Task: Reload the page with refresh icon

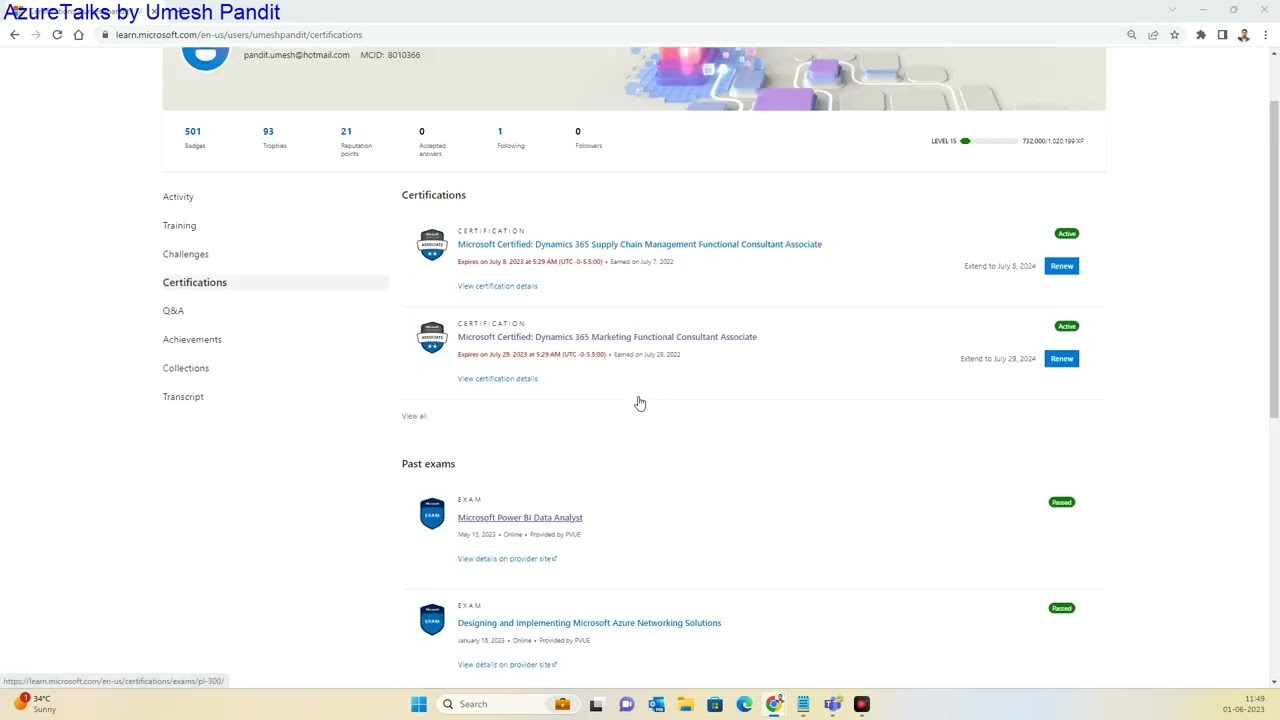Action: (57, 35)
